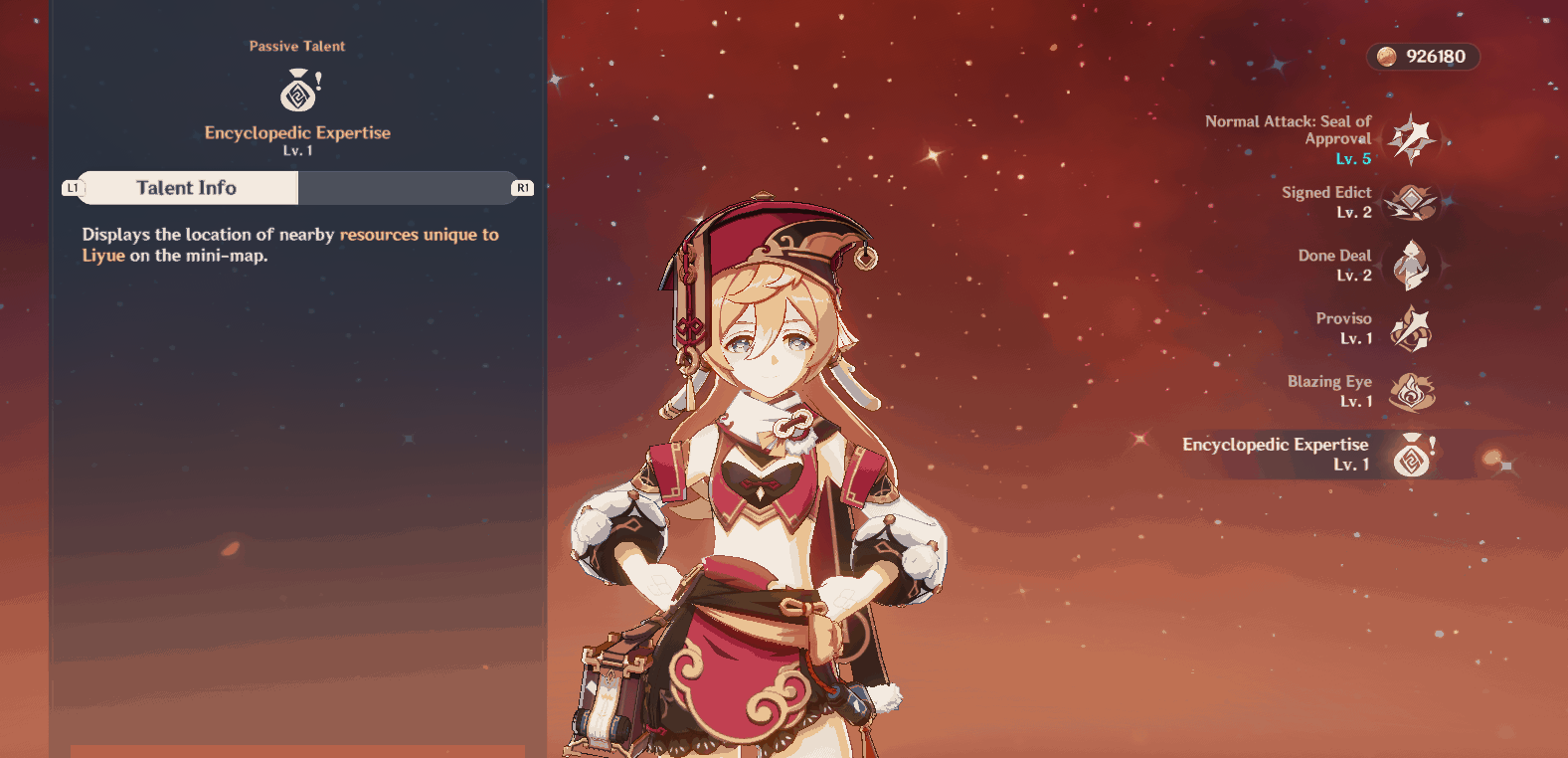Image resolution: width=1568 pixels, height=758 pixels.
Task: Open the Signed Edict skill icon
Action: [x=1412, y=202]
